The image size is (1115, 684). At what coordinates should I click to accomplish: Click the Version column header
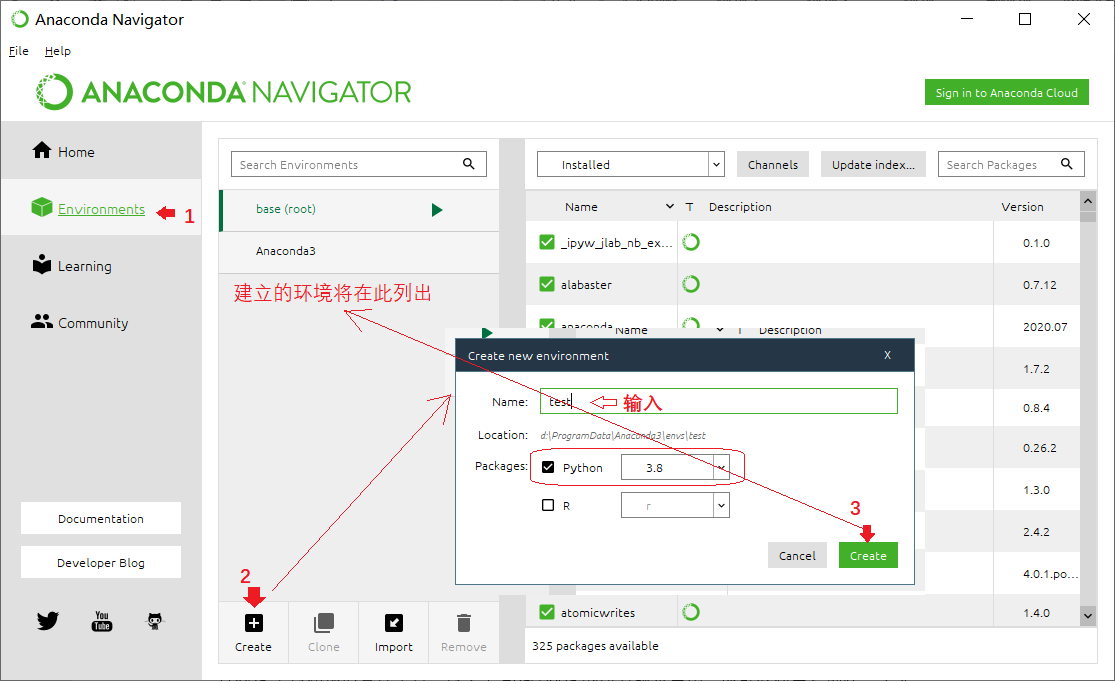pyautogui.click(x=1022, y=207)
